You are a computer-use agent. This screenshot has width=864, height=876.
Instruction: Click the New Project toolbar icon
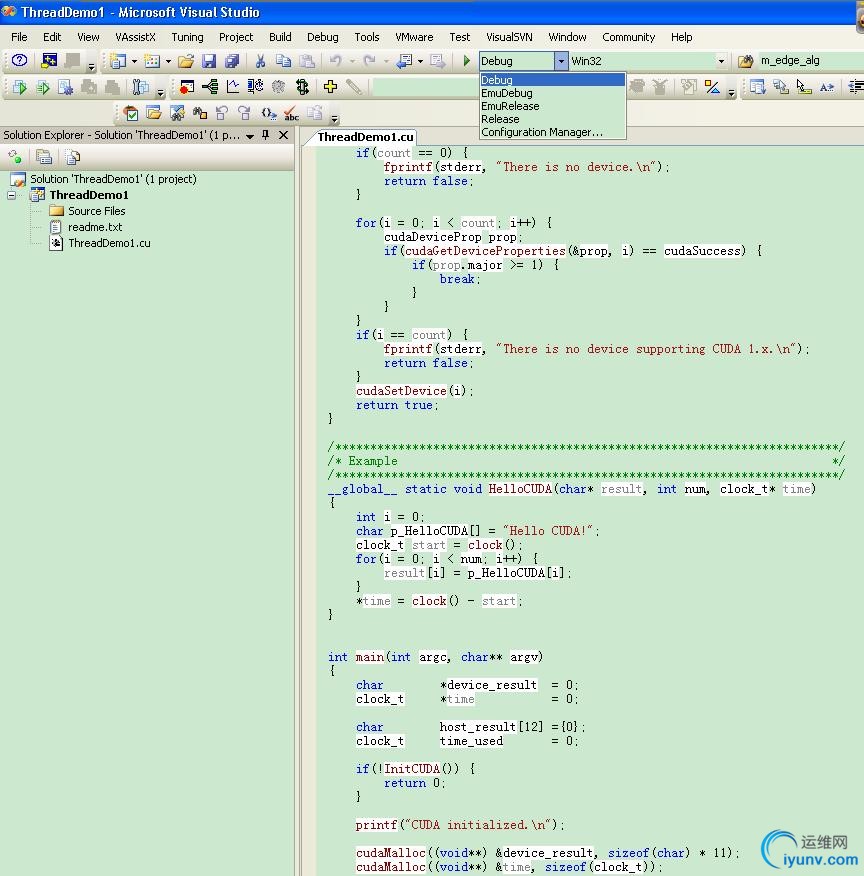(118, 61)
